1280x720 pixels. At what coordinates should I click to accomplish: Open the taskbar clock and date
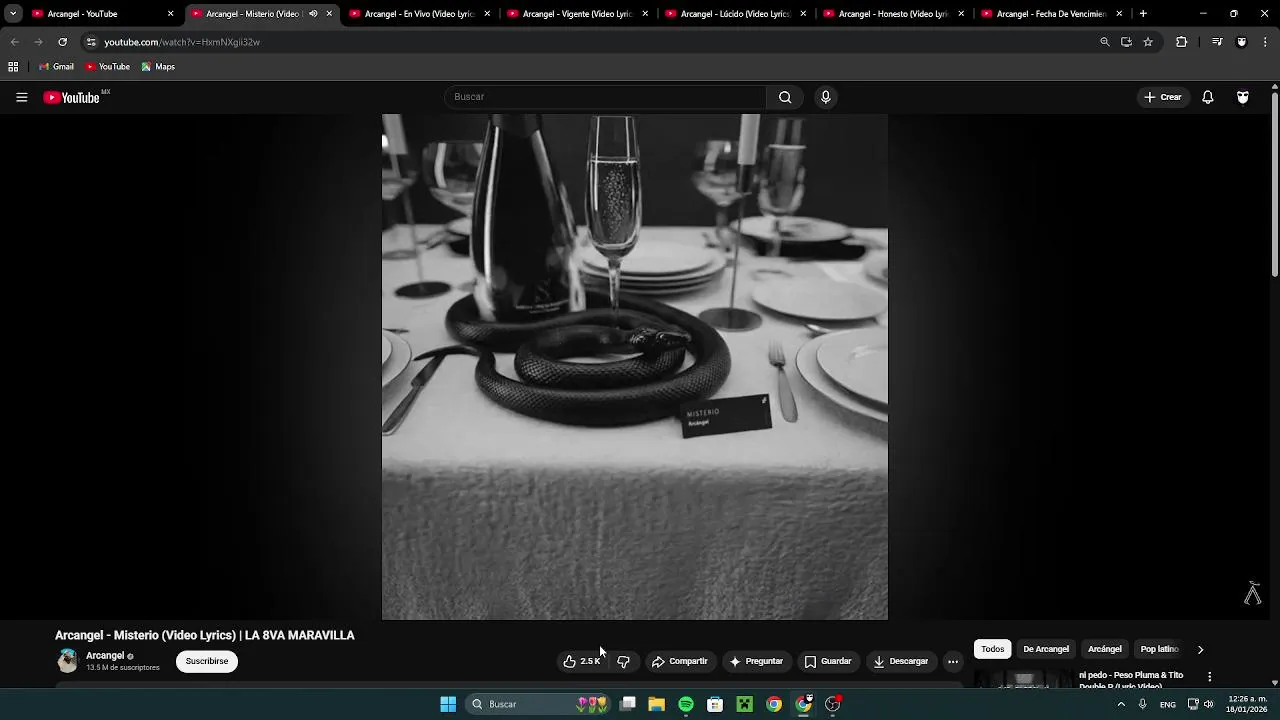click(x=1246, y=704)
